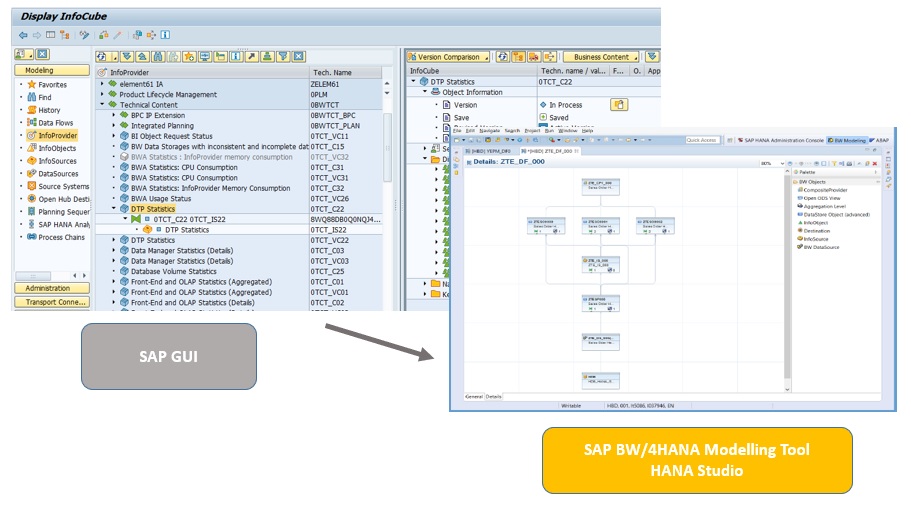Select Open ODS View in the Palette
The width and height of the screenshot is (911, 509).
818,198
